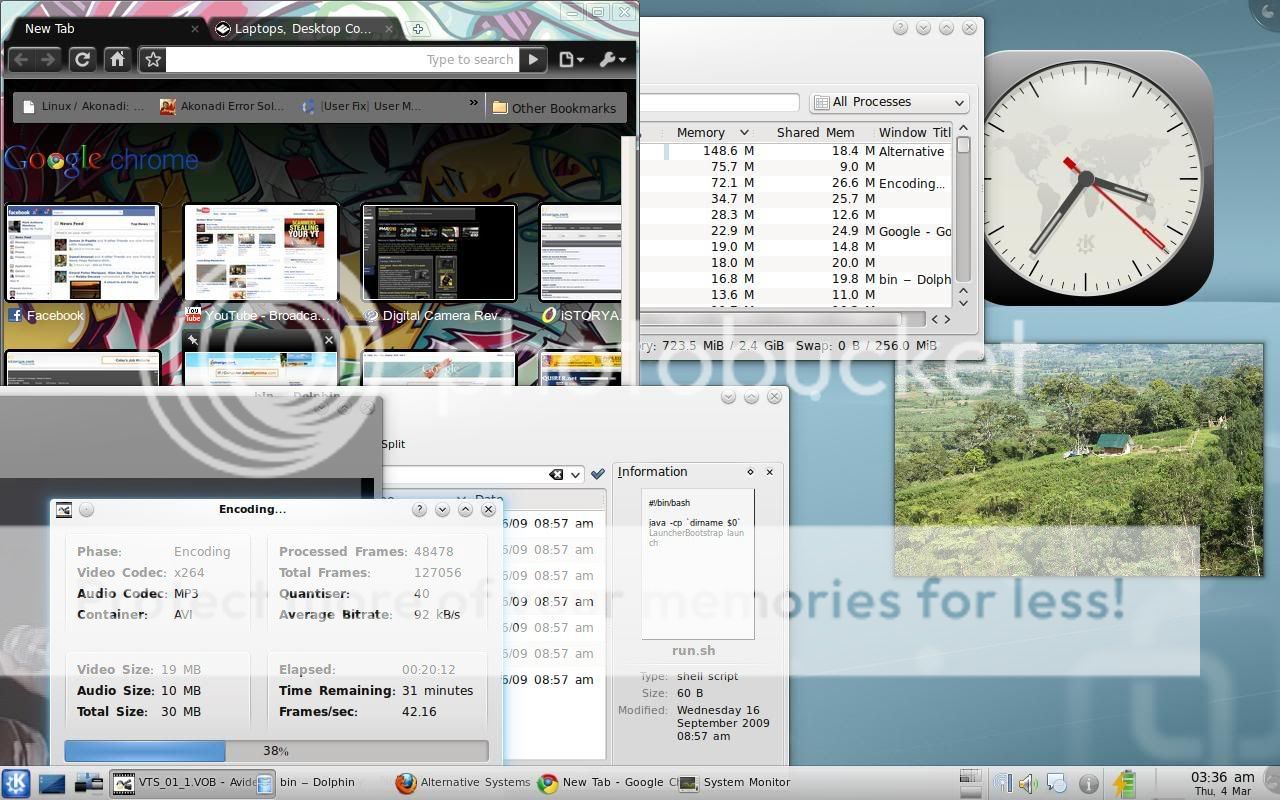Screen dimensions: 1280x800
Task: Open the volume control in system tray
Action: tap(1028, 783)
